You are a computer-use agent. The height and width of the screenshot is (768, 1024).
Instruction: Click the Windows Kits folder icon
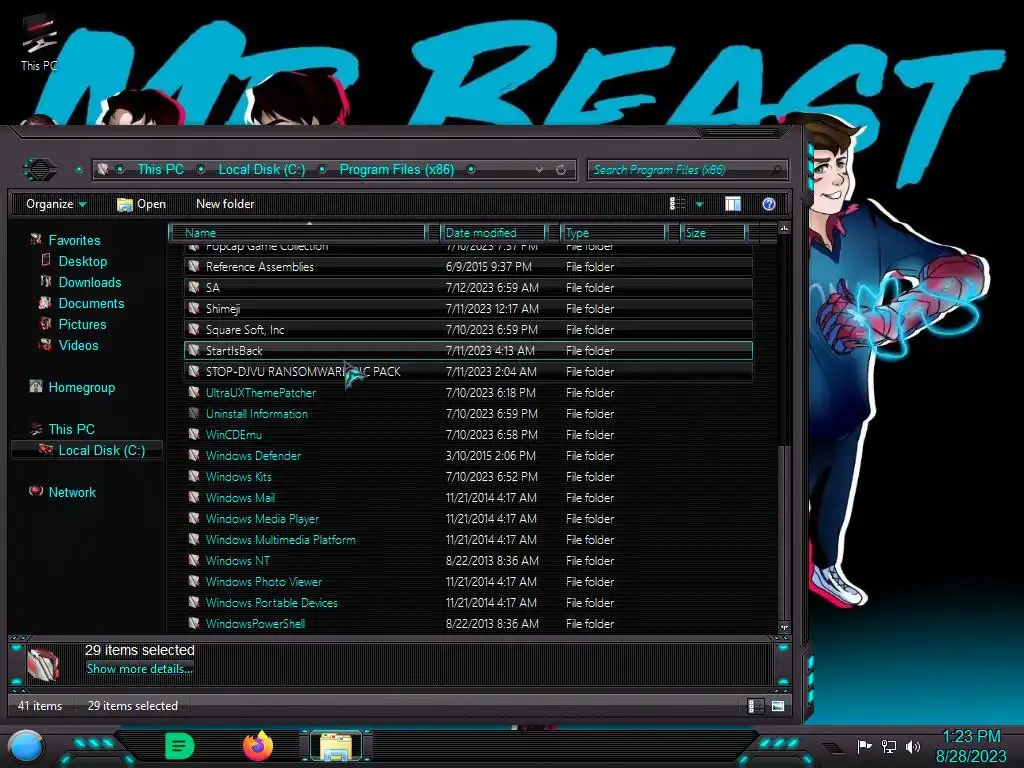tap(193, 477)
